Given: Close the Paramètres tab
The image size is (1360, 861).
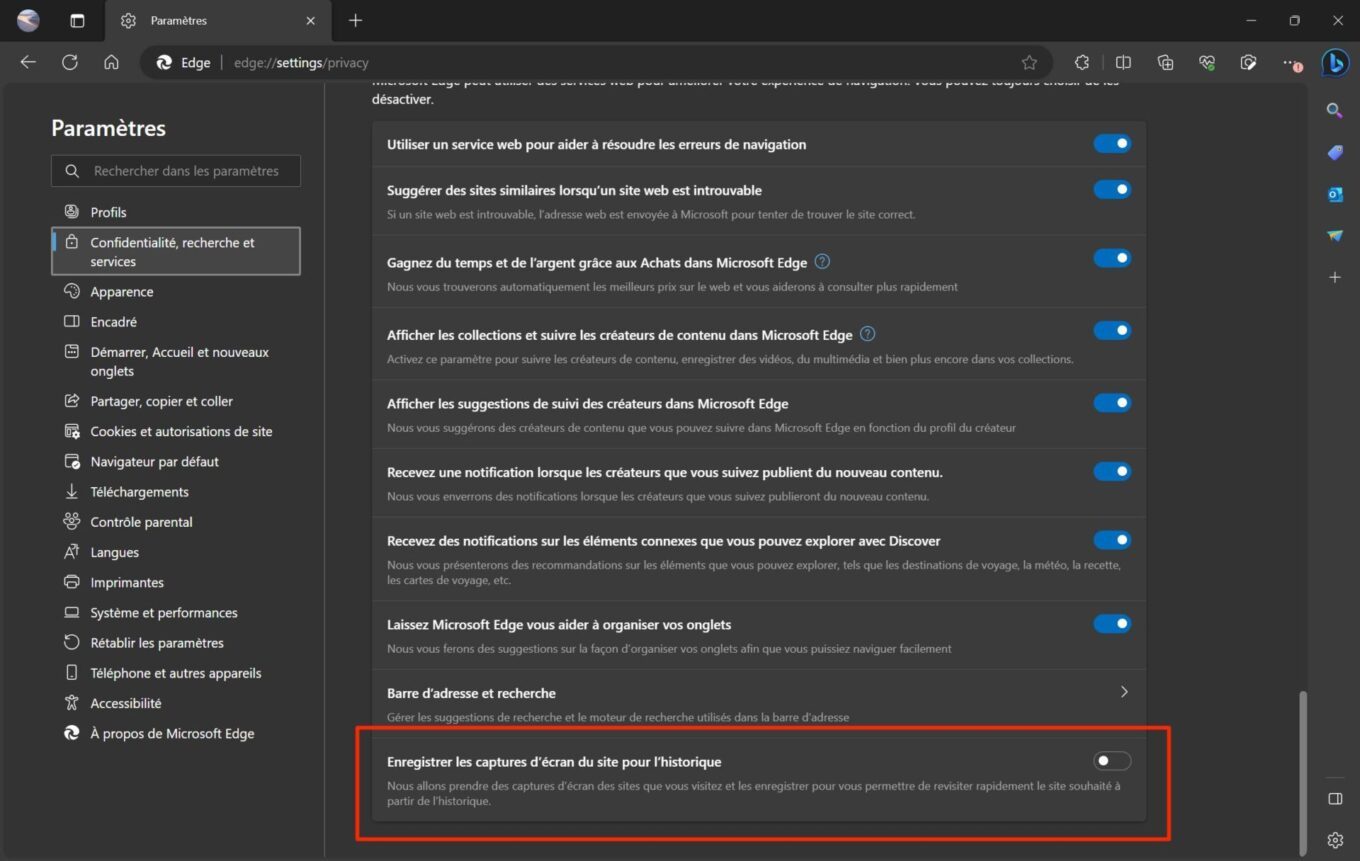Looking at the screenshot, I should (310, 20).
